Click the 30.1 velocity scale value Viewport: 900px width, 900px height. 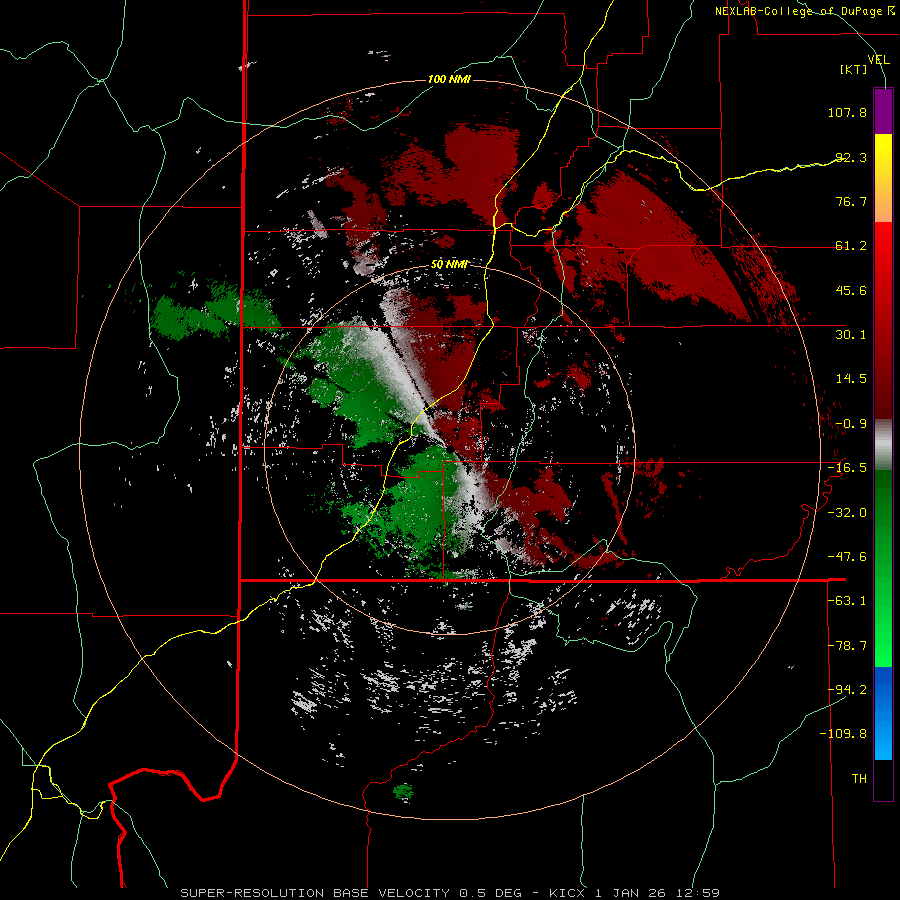click(851, 334)
